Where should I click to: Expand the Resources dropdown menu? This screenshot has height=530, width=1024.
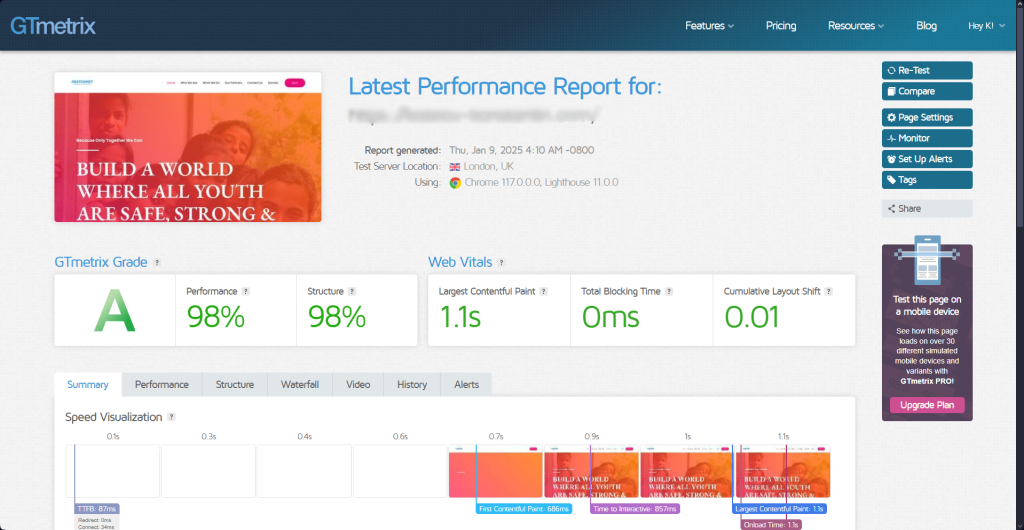855,26
